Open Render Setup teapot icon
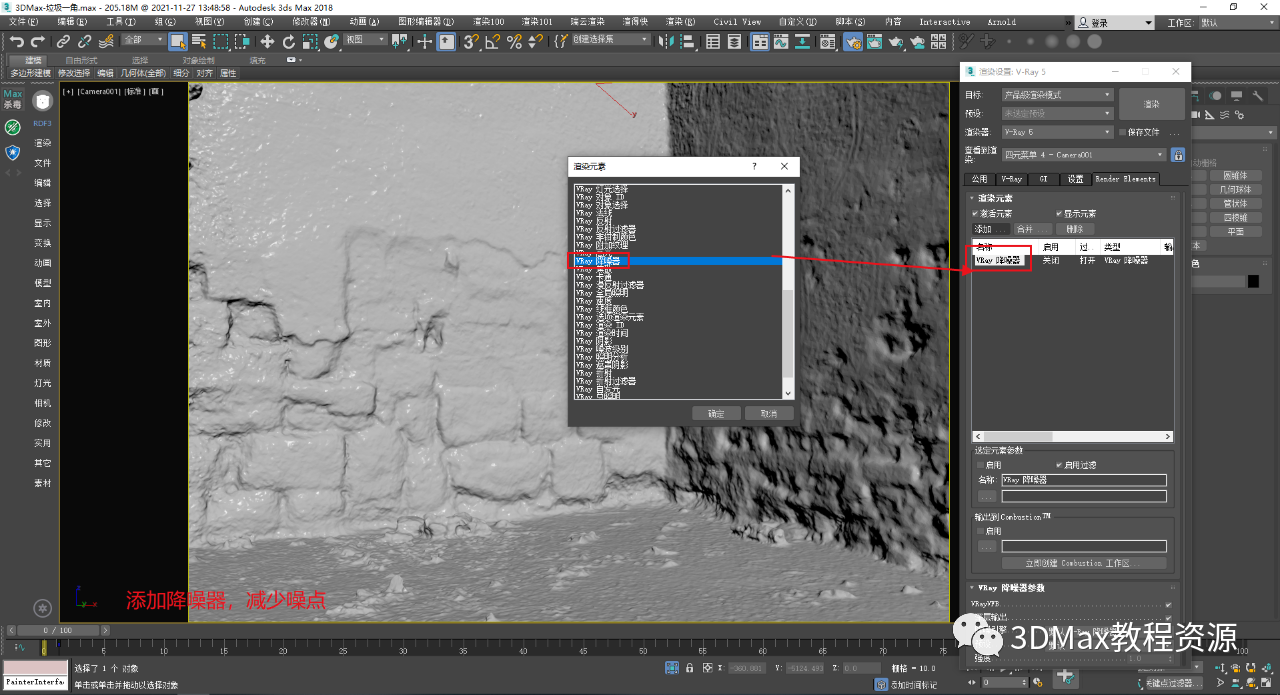The height and width of the screenshot is (695, 1280). tap(852, 41)
